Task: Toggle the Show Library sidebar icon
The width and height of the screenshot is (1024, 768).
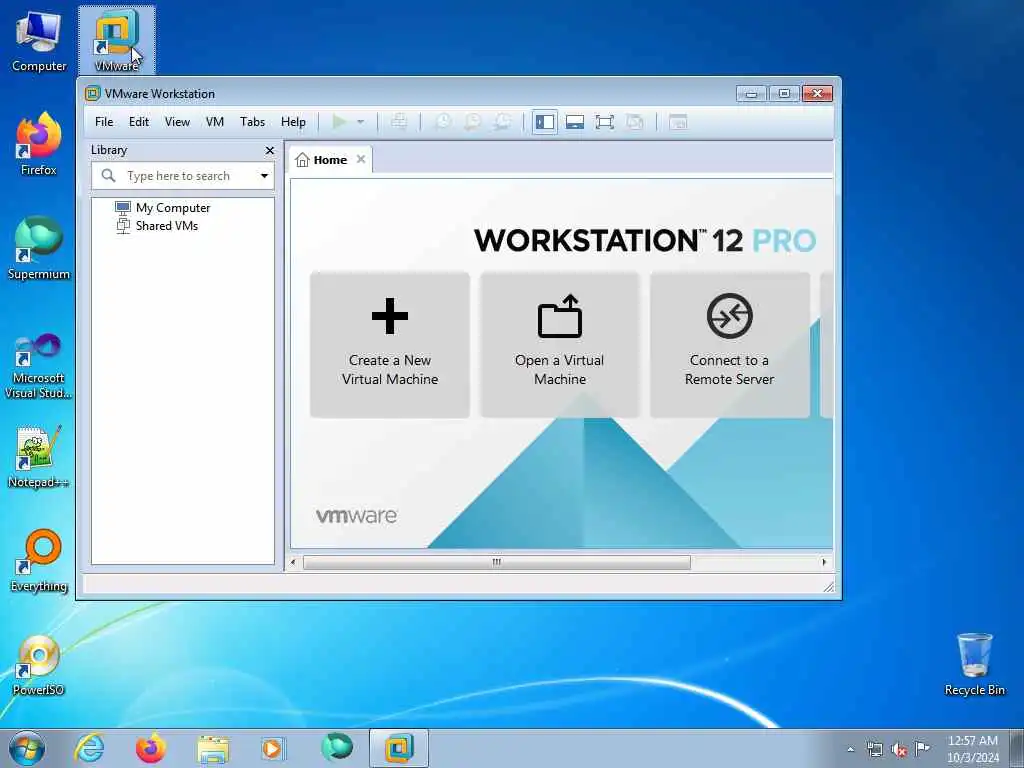Action: (x=545, y=122)
